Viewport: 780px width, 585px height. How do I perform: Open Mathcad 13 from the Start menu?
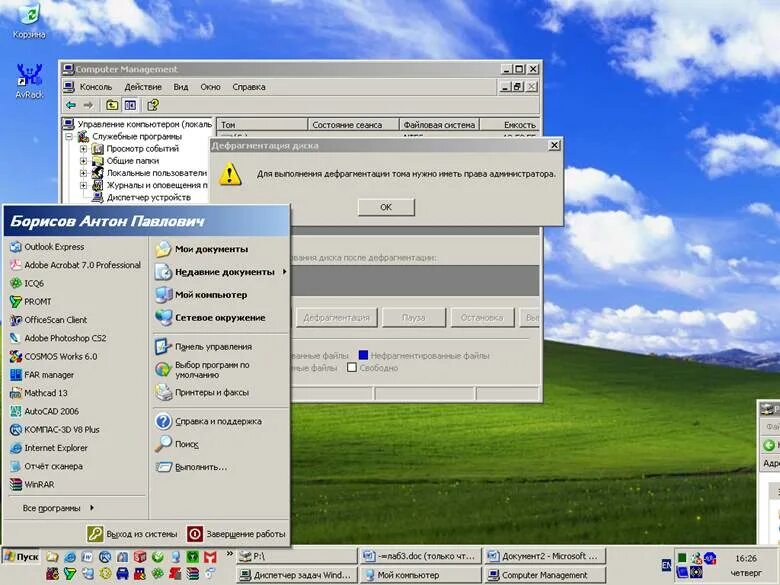click(x=39, y=393)
